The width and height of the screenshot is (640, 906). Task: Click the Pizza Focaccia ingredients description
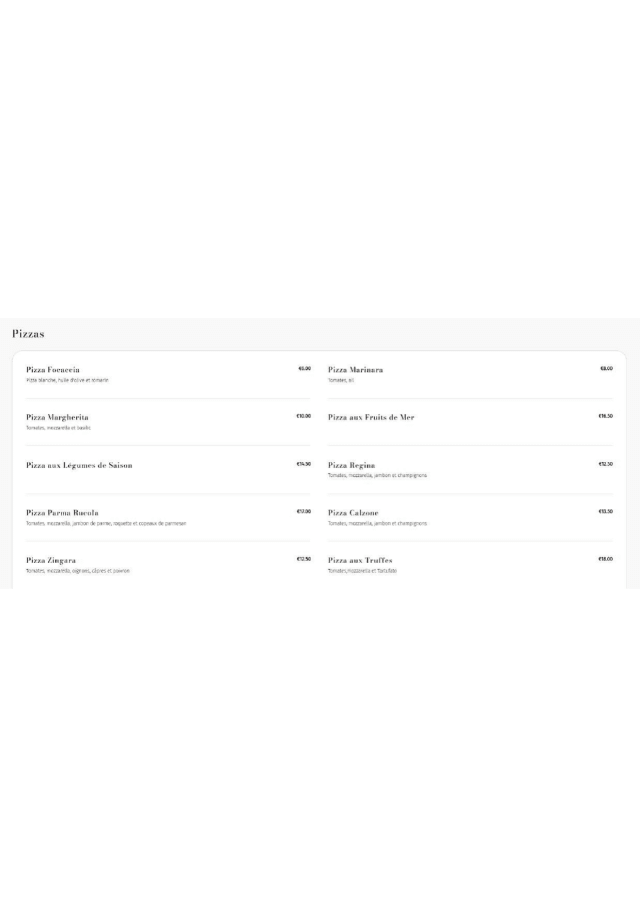(67, 380)
